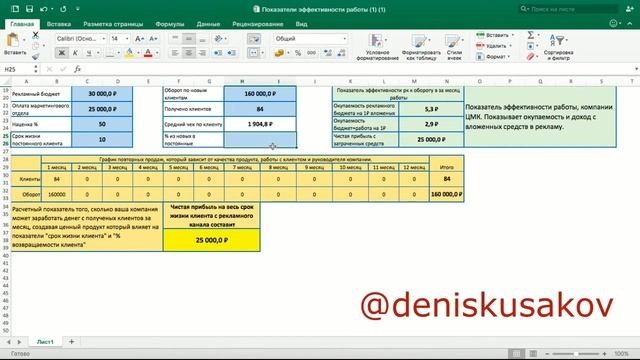Open the Вставить cells dropdown
Screen dimensions: 640x360
pyautogui.click(x=495, y=35)
